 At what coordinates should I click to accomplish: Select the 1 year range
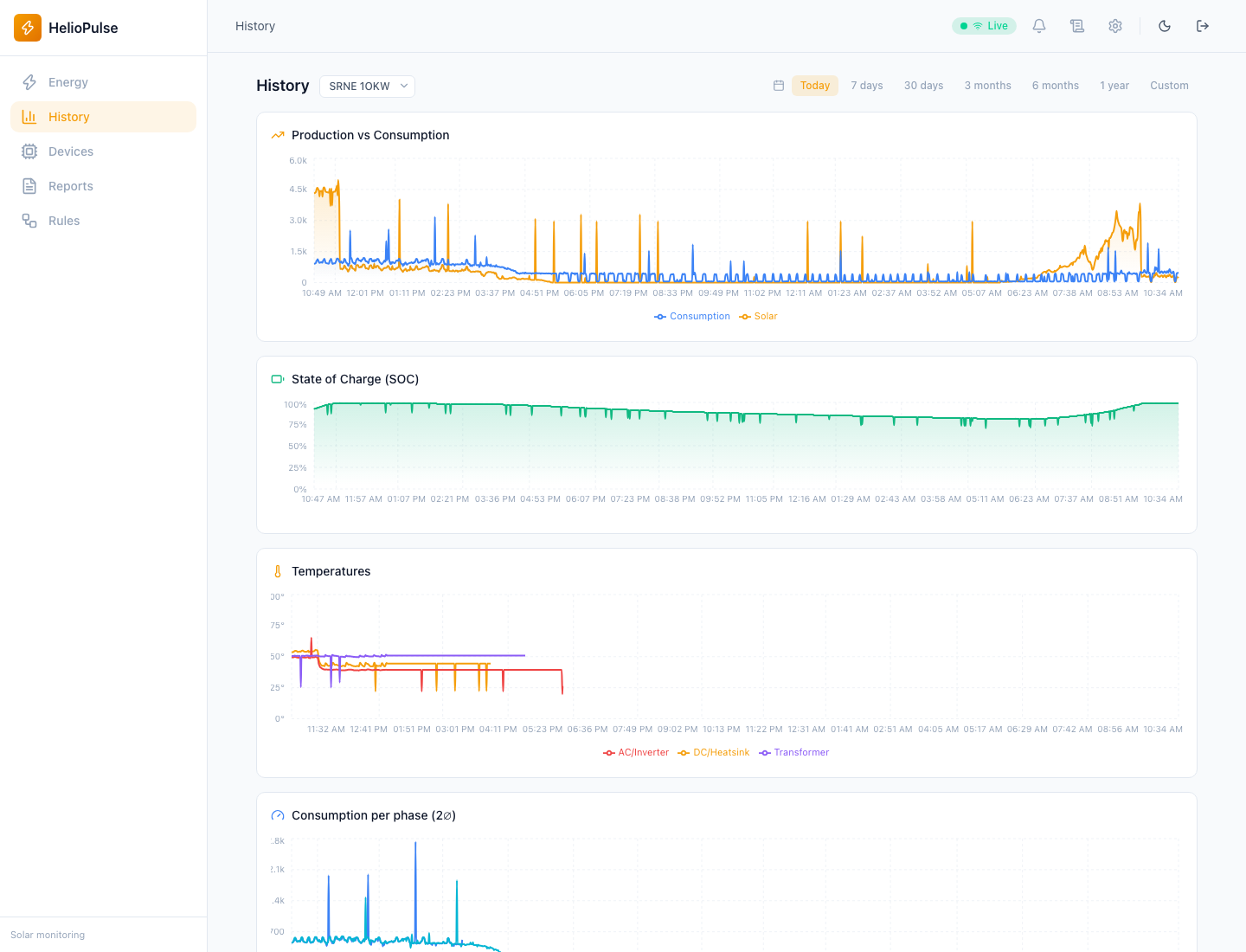click(1114, 86)
